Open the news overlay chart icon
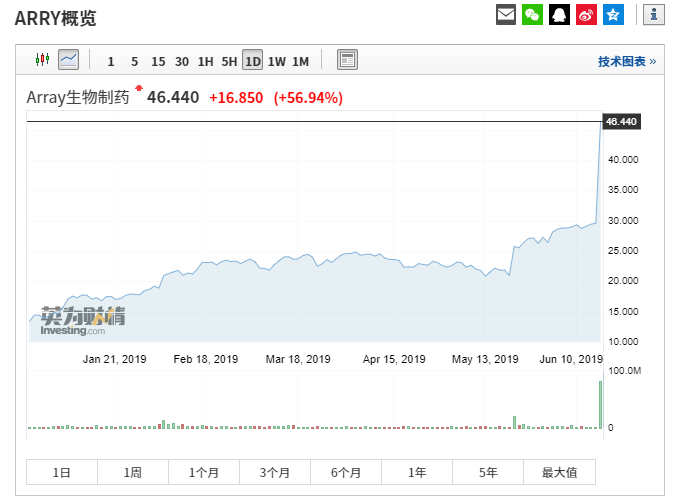This screenshot has width=676, height=503. coord(347,59)
